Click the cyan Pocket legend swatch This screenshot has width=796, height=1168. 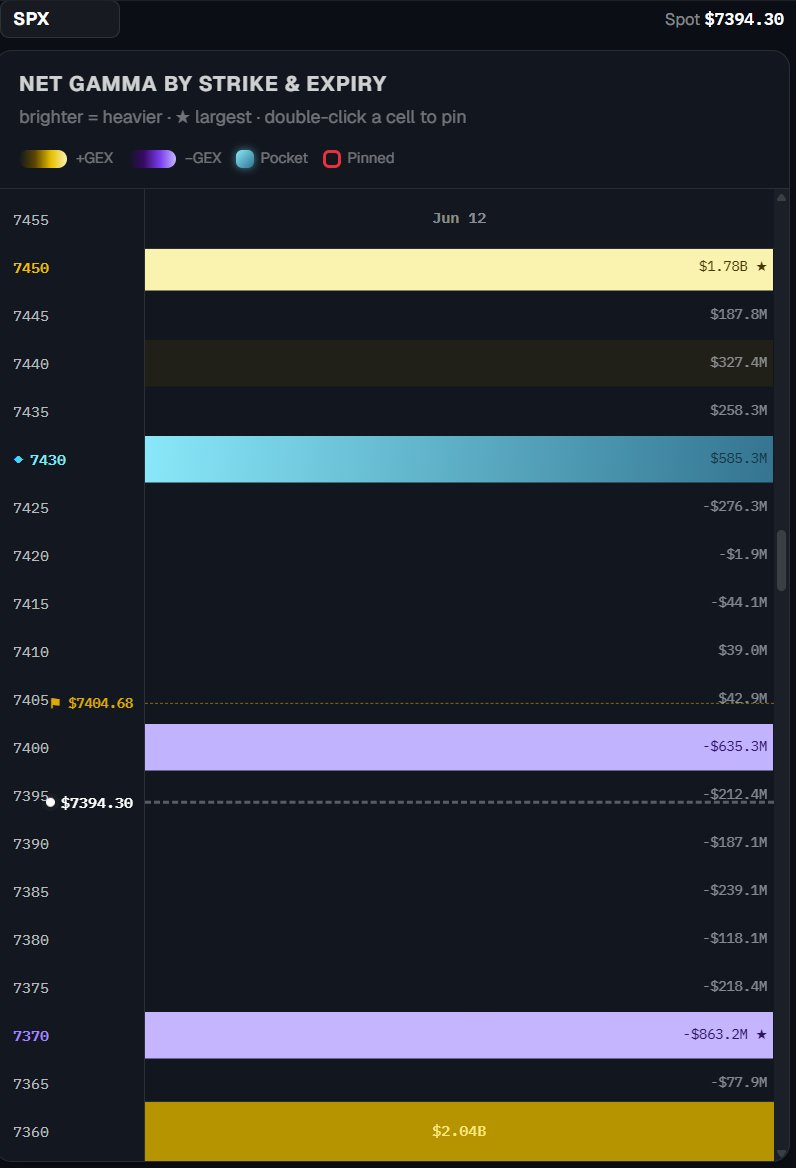tap(245, 159)
